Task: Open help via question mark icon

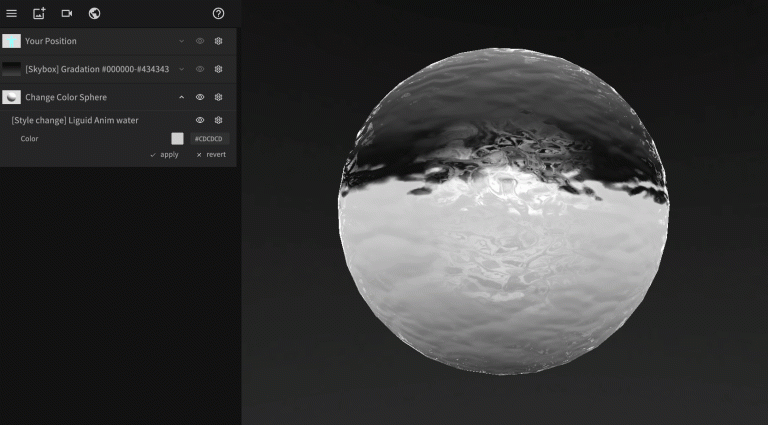Action: [218, 14]
